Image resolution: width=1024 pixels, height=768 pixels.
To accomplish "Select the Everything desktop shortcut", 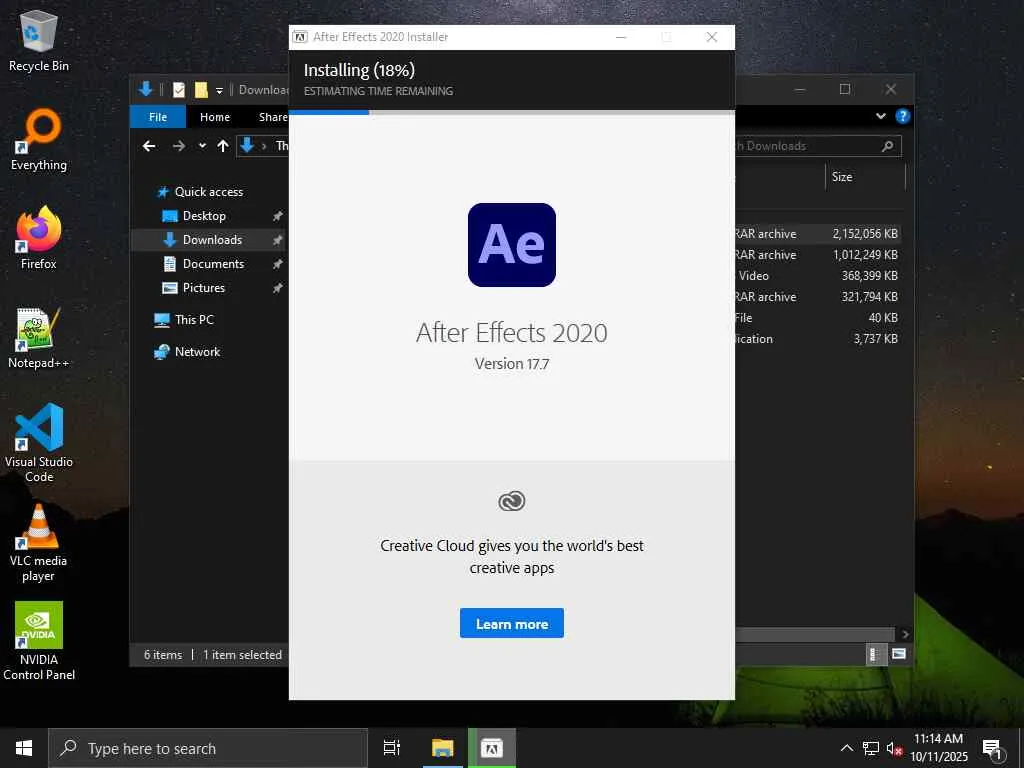I will click(x=39, y=140).
